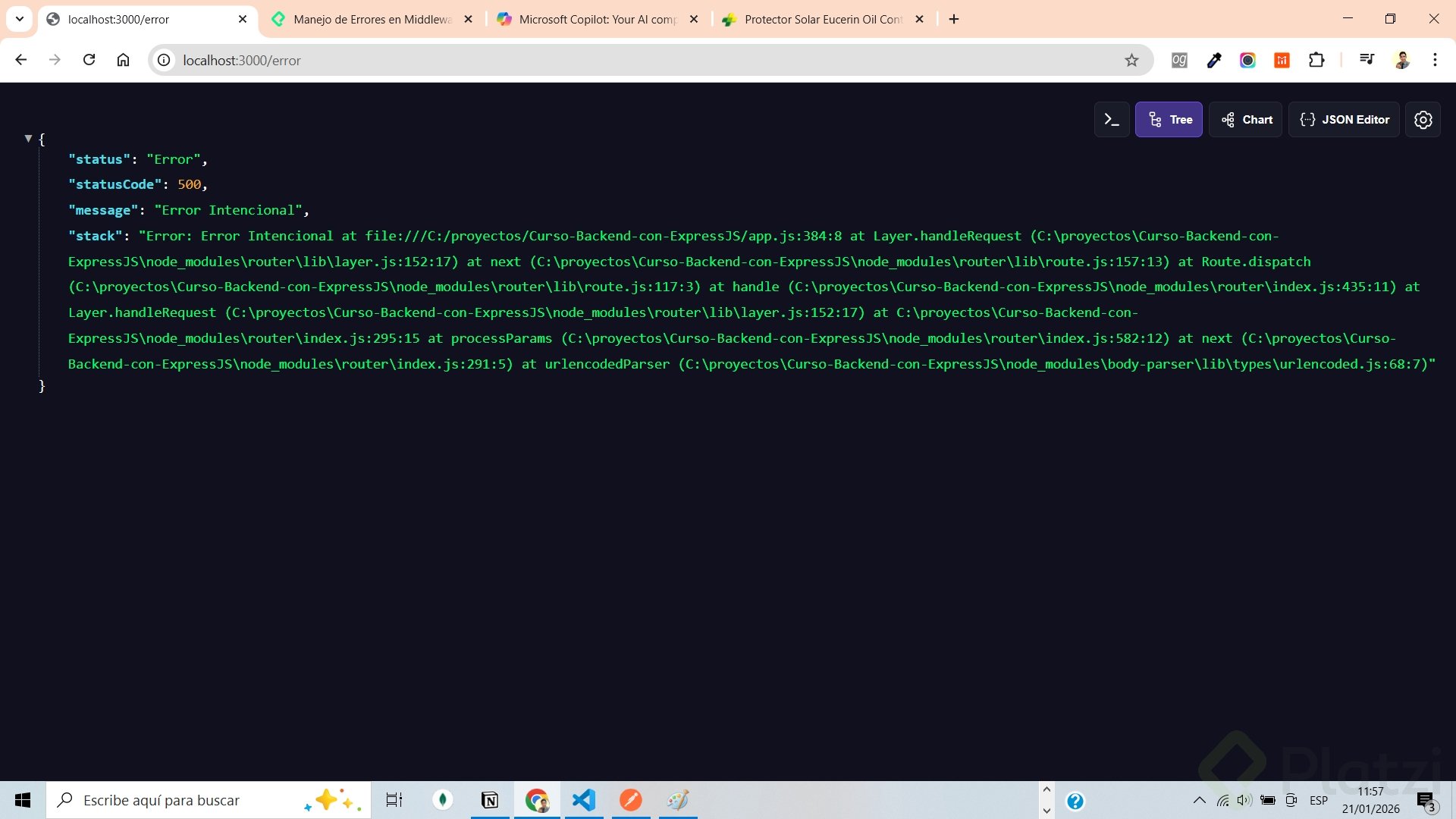Switch to Microsoft Copilot tab

[x=597, y=20]
